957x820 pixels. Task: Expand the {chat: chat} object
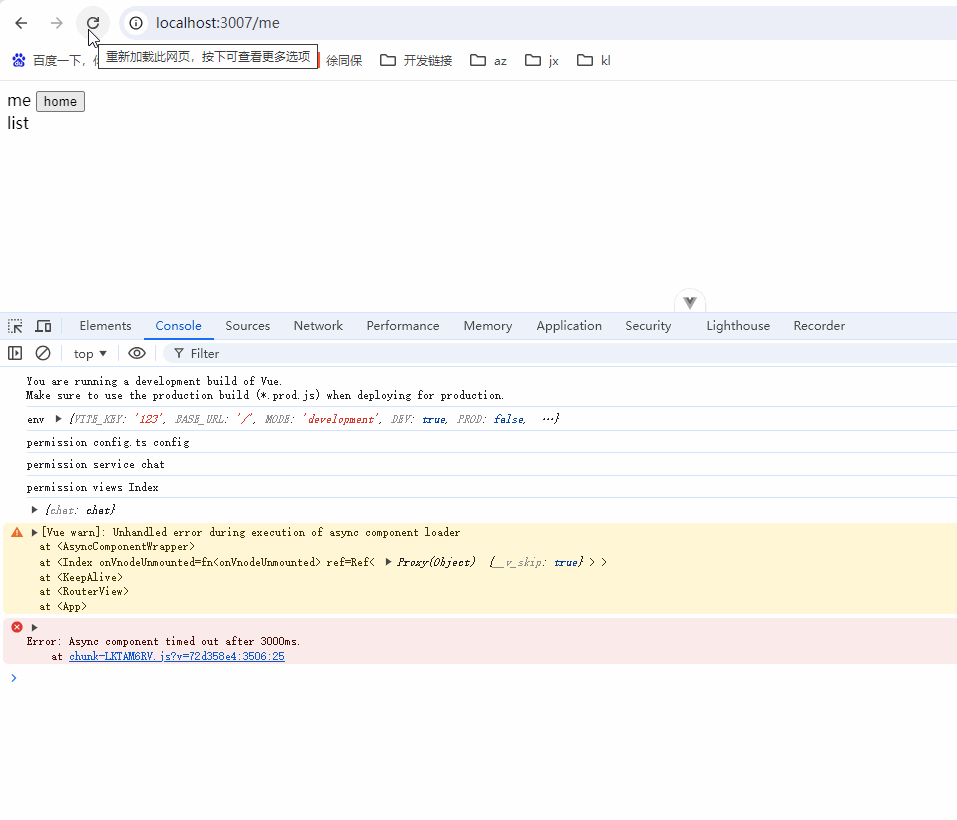[35, 509]
